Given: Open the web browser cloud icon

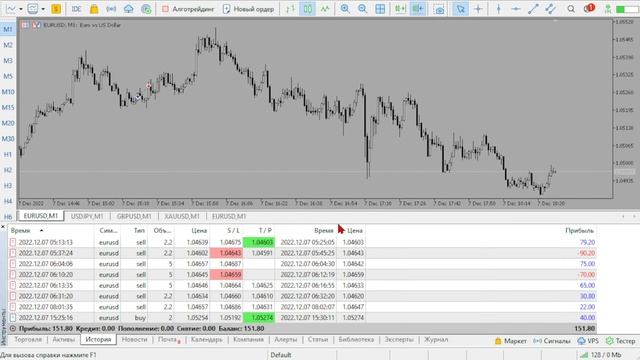Looking at the screenshot, I should tap(146, 9).
